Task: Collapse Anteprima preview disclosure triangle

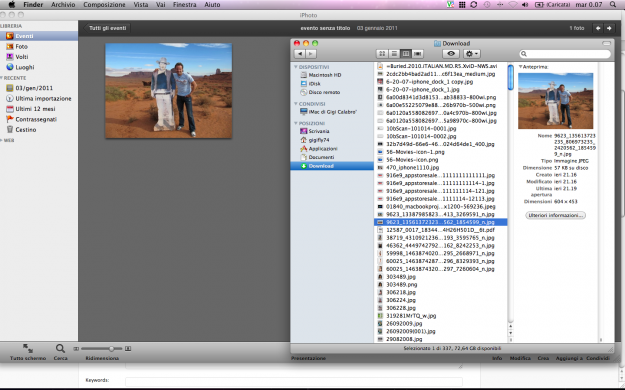Action: click(x=521, y=67)
